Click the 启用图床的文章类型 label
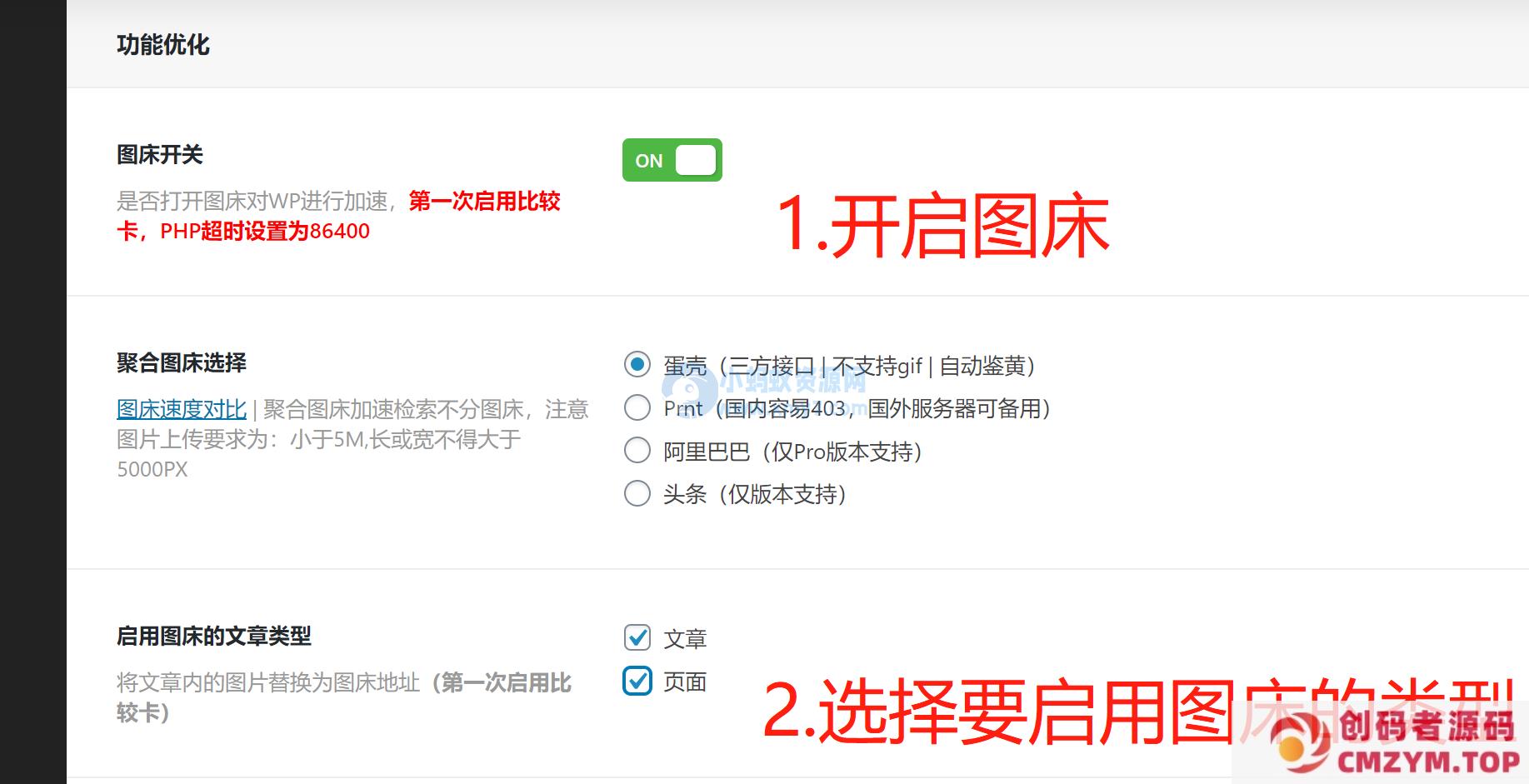This screenshot has width=1529, height=784. tap(214, 637)
